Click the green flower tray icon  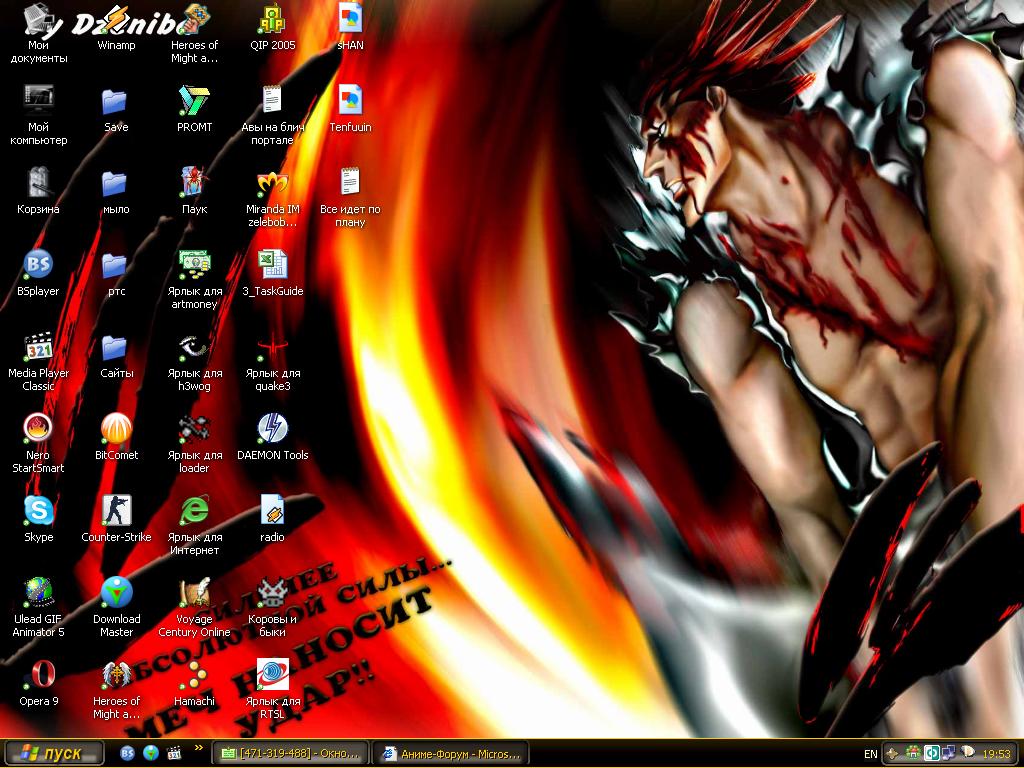click(x=913, y=753)
